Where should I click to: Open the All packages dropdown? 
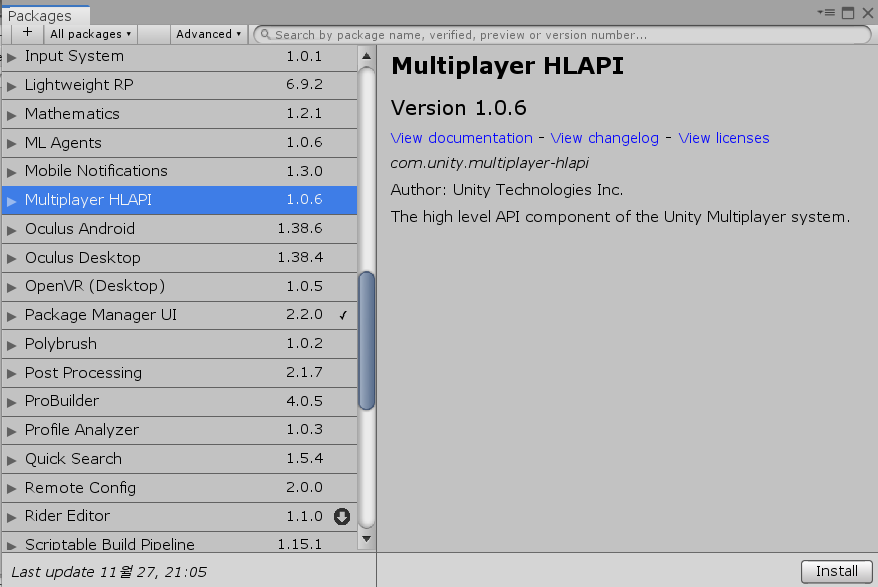[x=90, y=34]
